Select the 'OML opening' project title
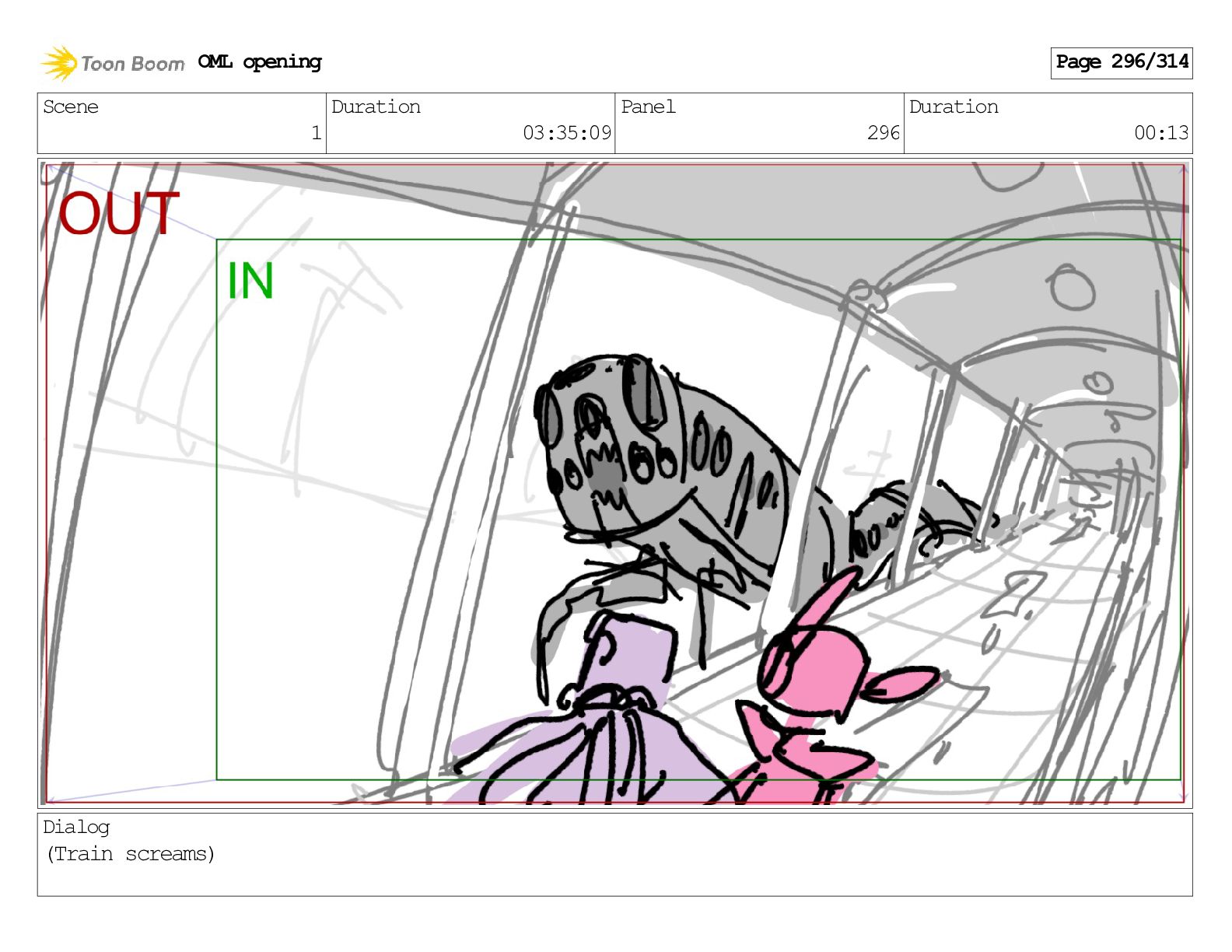Viewport: 1232px width, 952px height. click(x=260, y=62)
